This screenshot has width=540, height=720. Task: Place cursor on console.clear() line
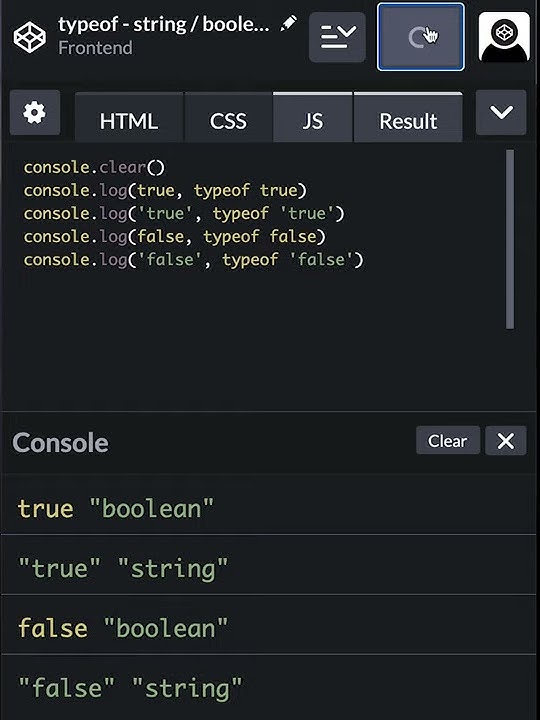pos(94,167)
